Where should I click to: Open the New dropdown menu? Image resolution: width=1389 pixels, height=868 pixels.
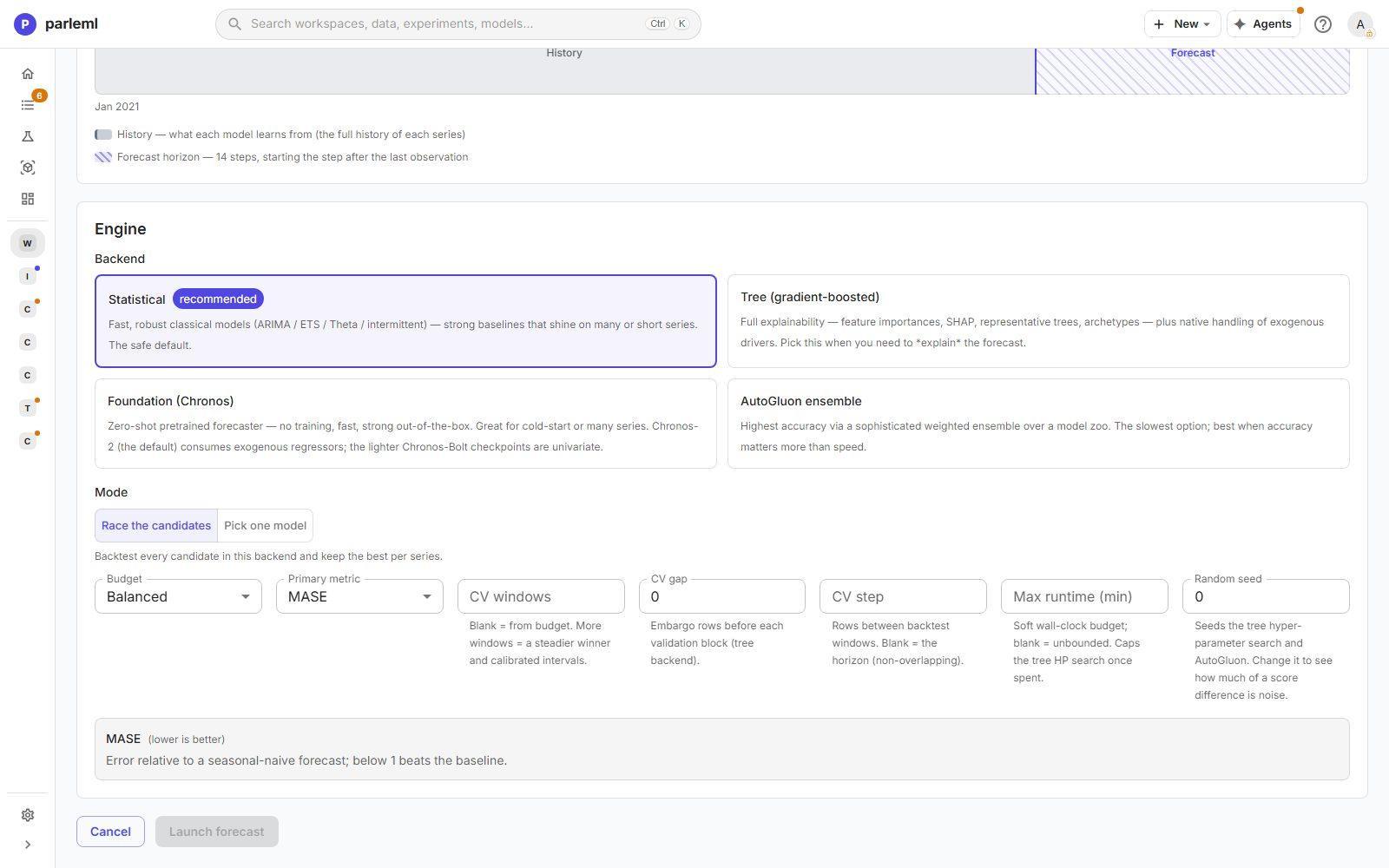point(1182,24)
